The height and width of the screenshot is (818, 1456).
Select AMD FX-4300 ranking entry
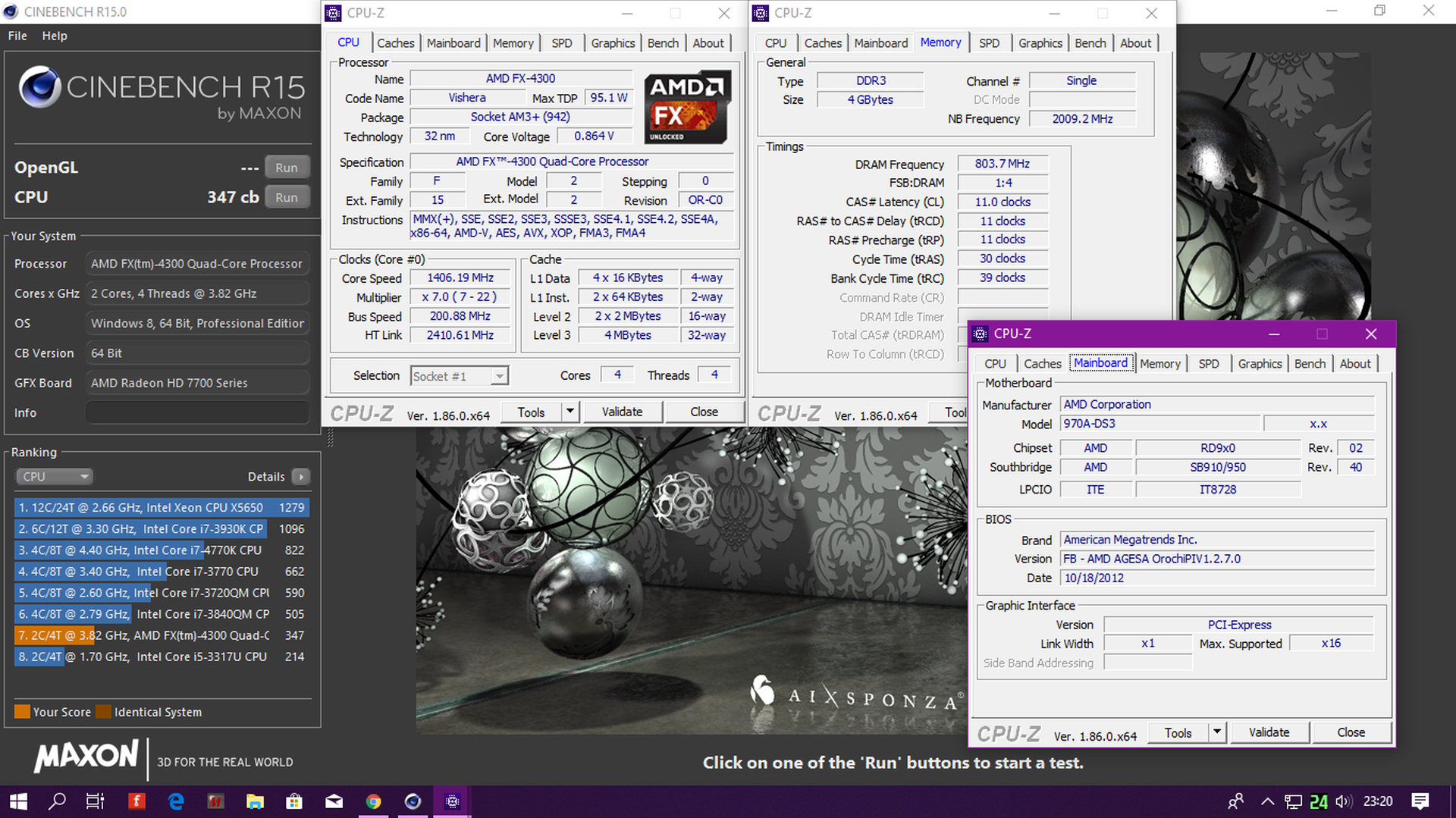[x=161, y=635]
